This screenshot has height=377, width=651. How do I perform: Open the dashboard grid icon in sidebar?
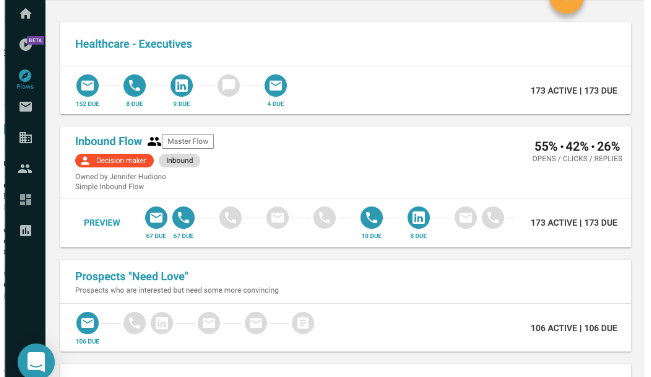[x=25, y=200]
